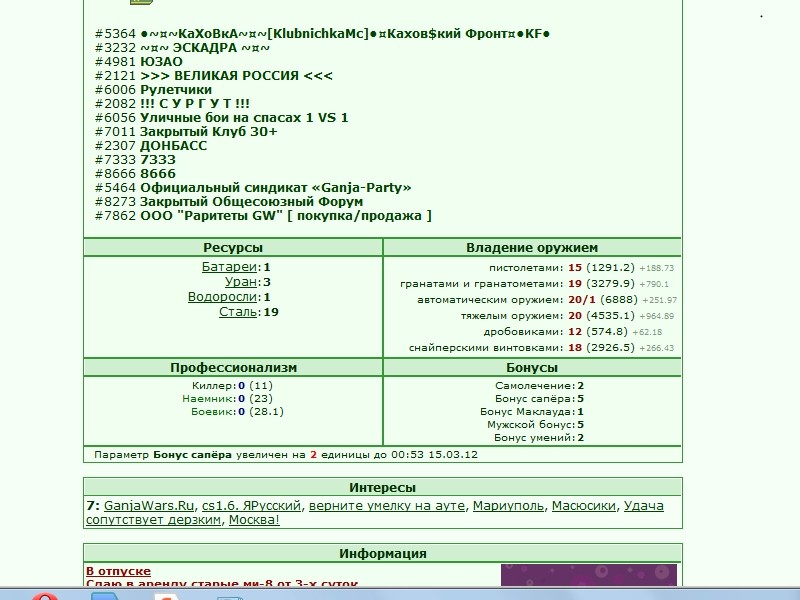Click shotgun skill value 12 (574.8)

point(598,332)
